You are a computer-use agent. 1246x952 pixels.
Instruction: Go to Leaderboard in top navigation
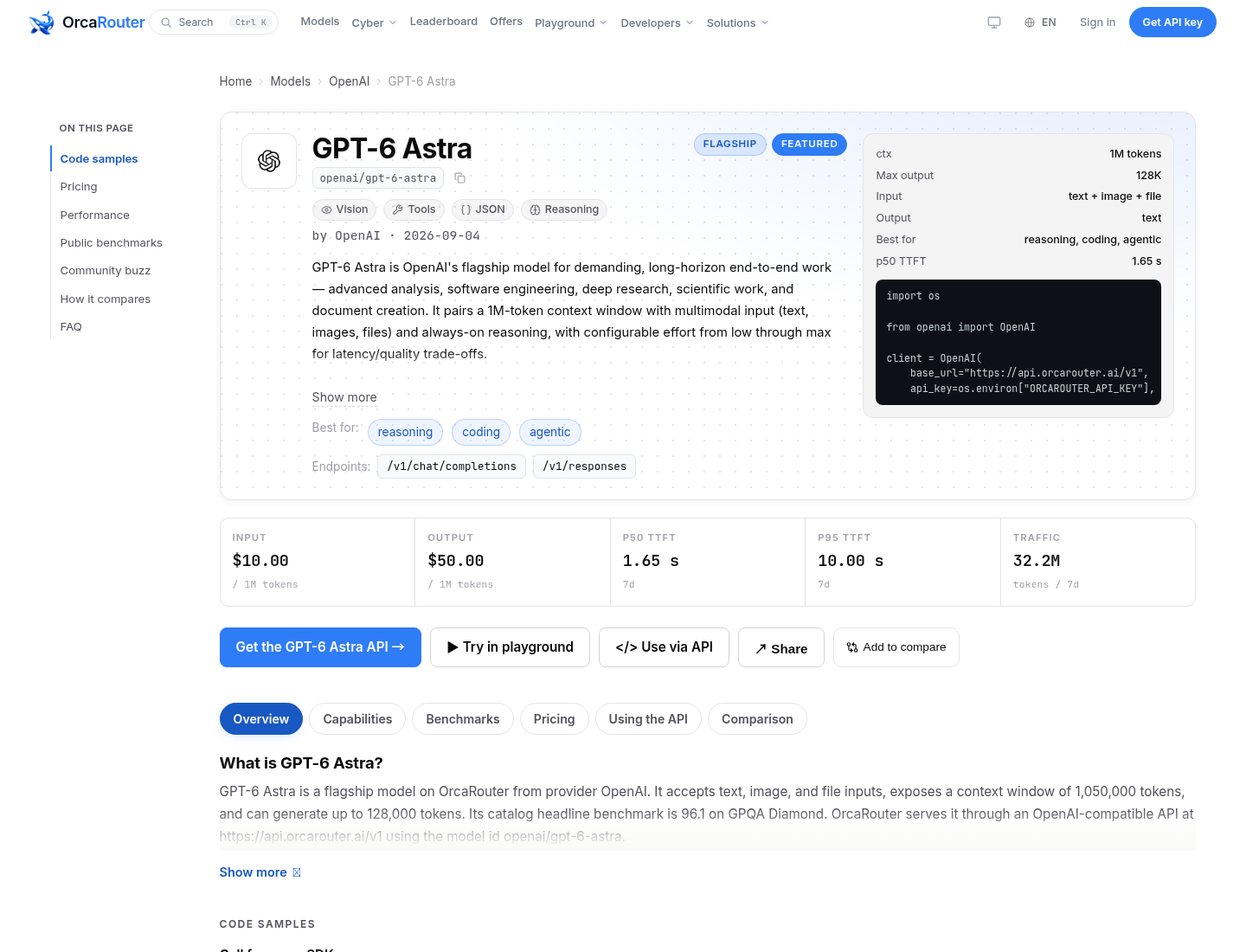coord(444,22)
